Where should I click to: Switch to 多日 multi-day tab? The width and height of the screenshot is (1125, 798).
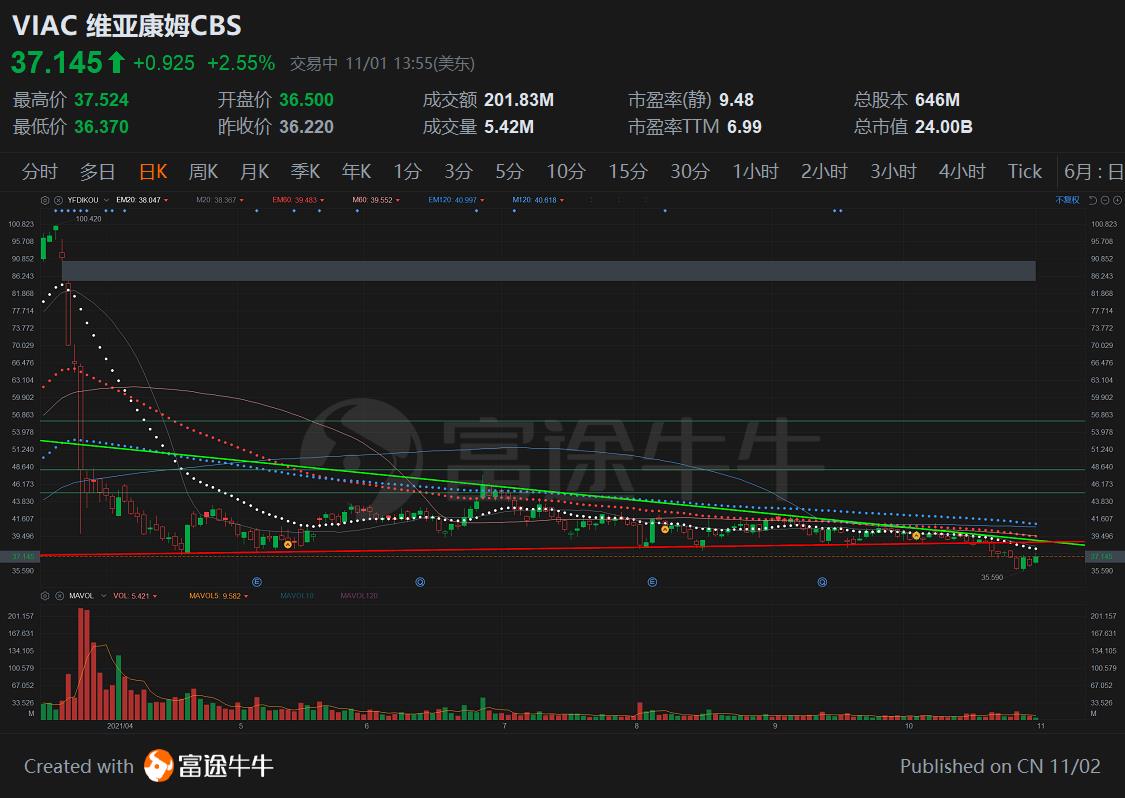98,172
